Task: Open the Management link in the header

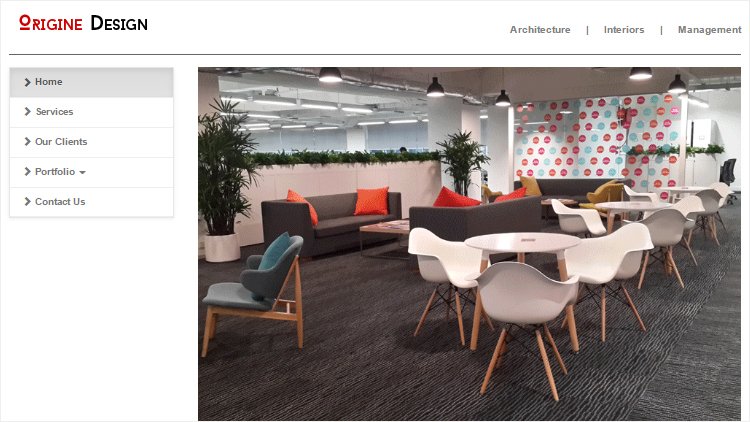Action: point(709,30)
